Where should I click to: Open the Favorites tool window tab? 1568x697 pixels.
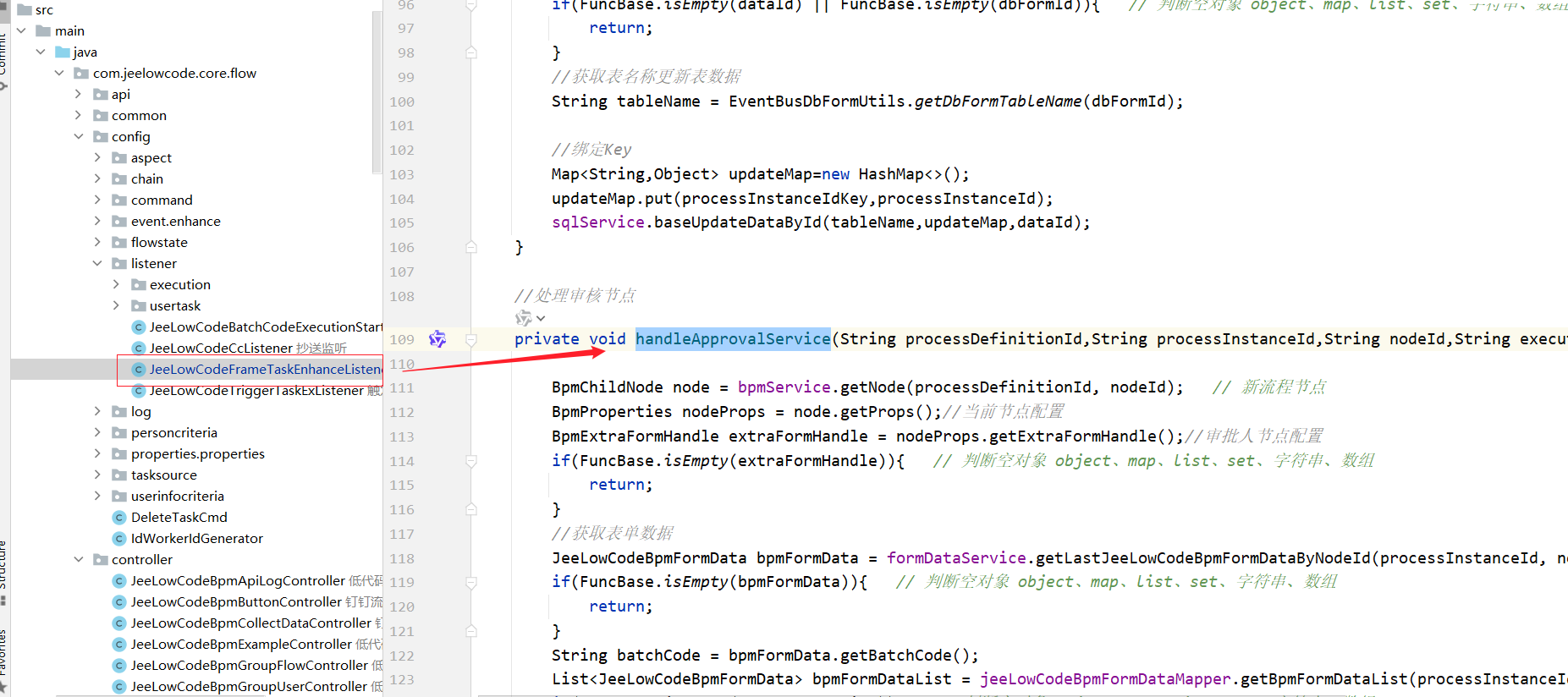pos(3,651)
